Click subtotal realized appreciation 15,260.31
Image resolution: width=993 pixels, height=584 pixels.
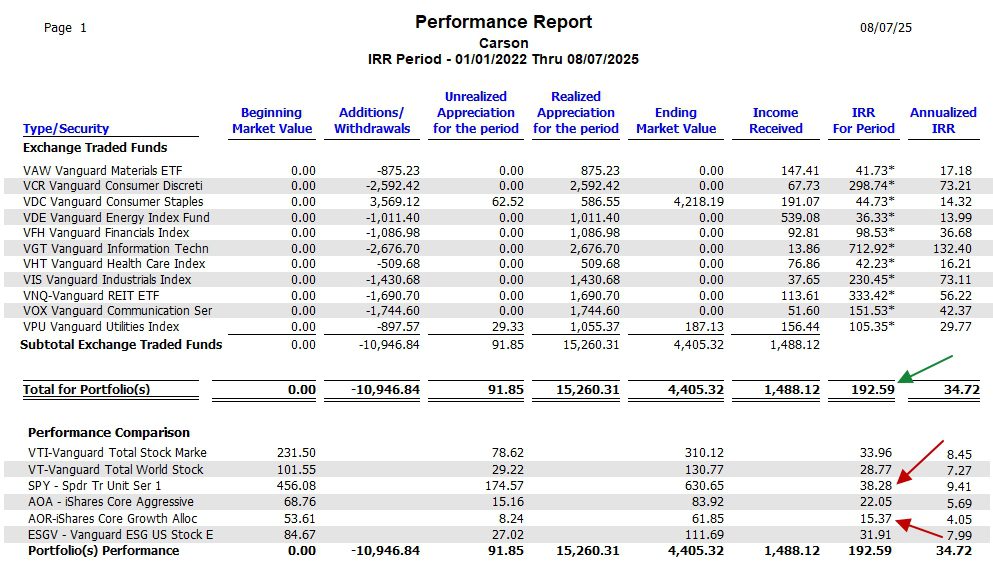tap(591, 345)
